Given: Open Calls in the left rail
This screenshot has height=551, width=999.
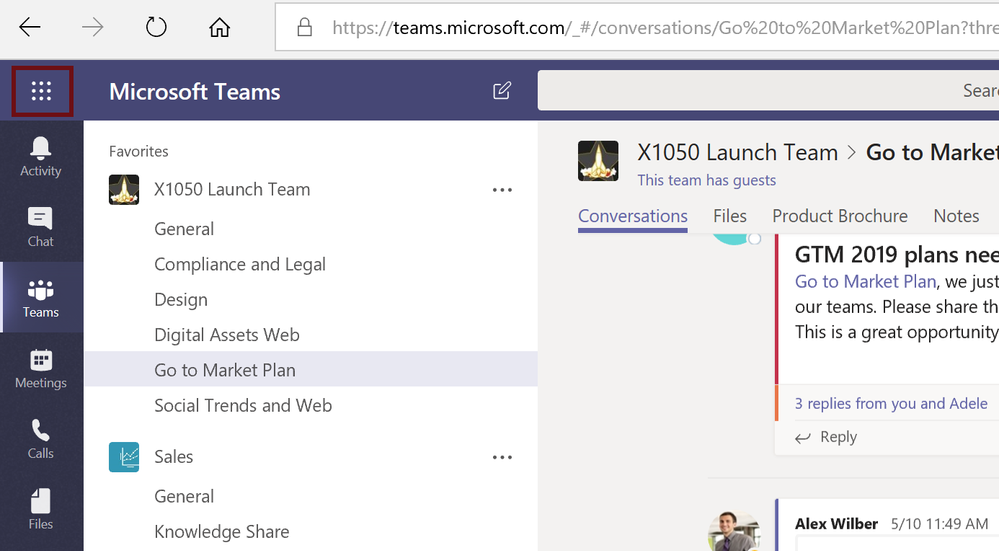Looking at the screenshot, I should click(41, 439).
